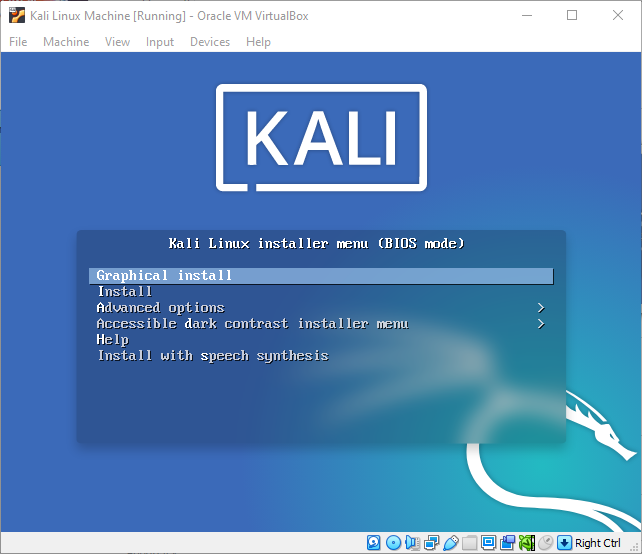The height and width of the screenshot is (554, 642).
Task: Click the video recording status icon
Action: pyautogui.click(x=507, y=543)
